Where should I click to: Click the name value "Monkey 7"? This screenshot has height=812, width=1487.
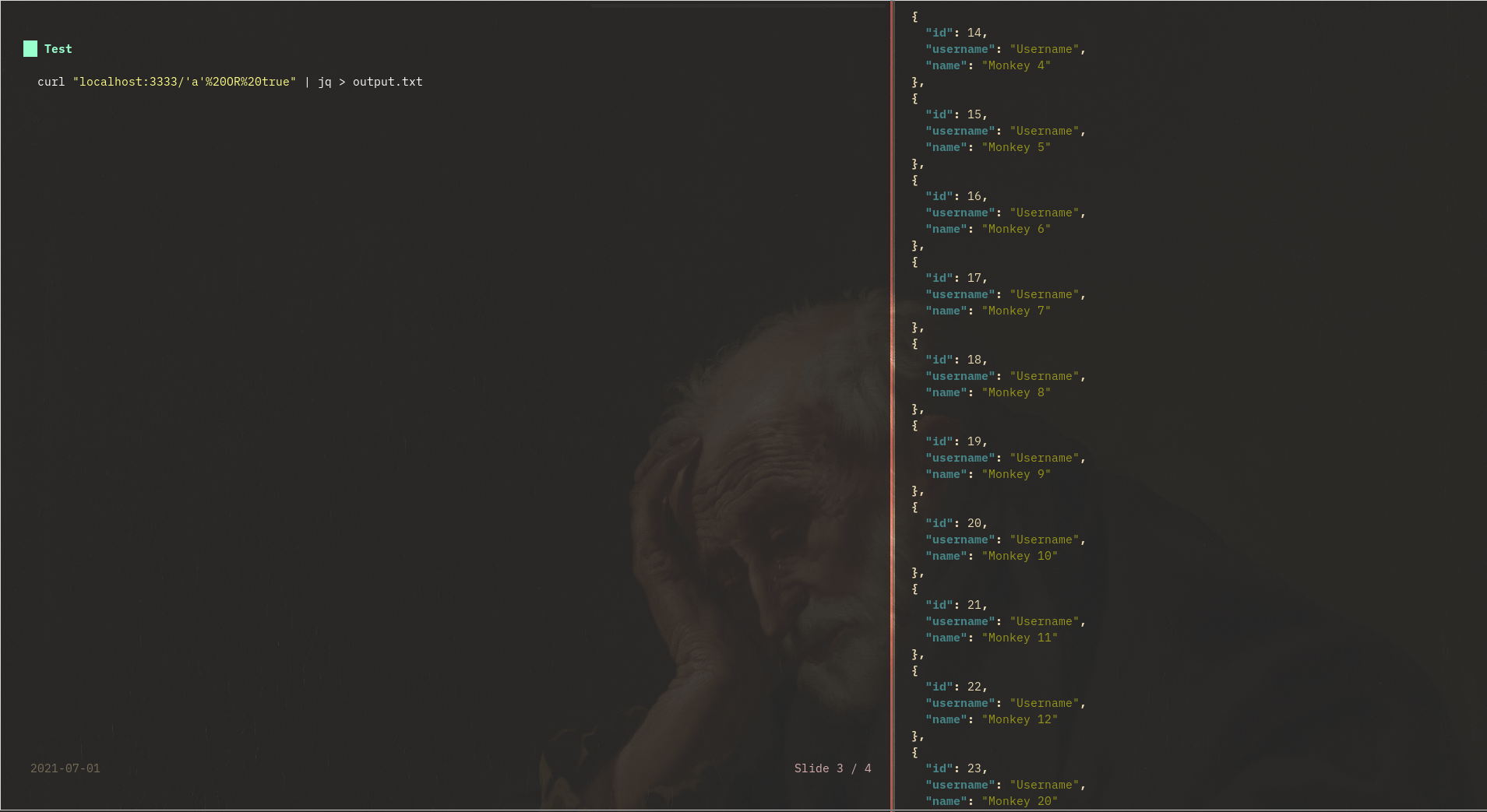pyautogui.click(x=1016, y=311)
